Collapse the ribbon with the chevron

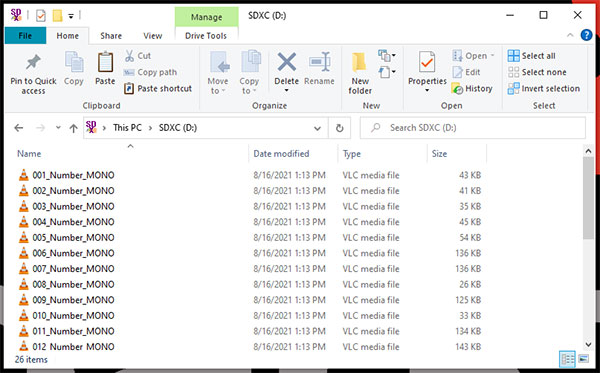[x=570, y=35]
